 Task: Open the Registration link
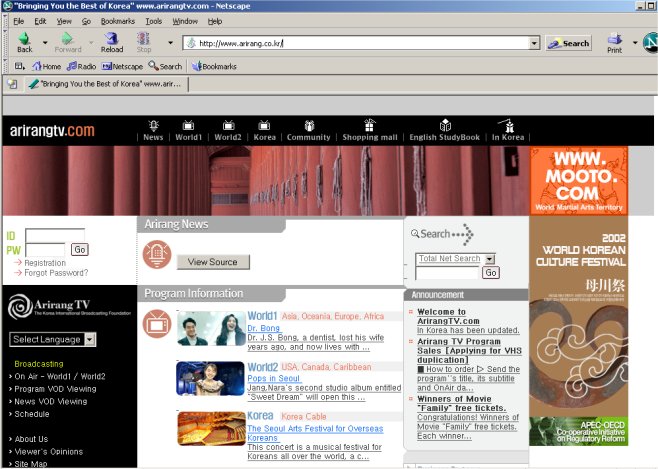coord(45,263)
